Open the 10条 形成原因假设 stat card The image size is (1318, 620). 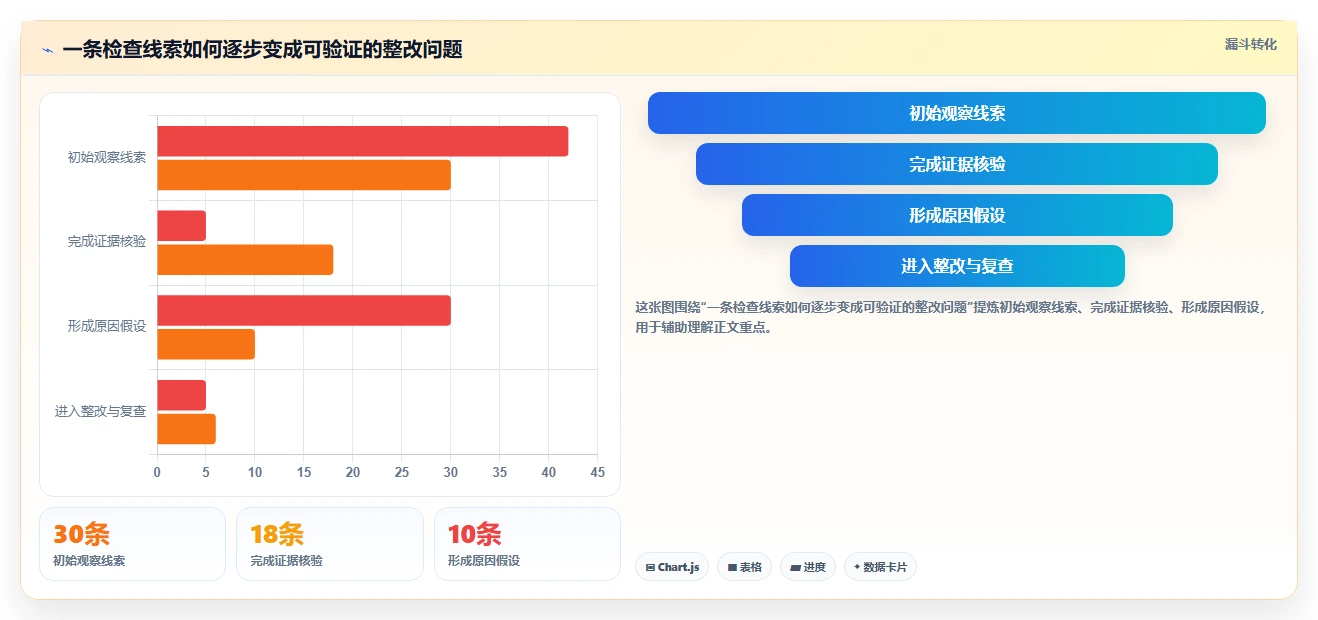[527, 544]
